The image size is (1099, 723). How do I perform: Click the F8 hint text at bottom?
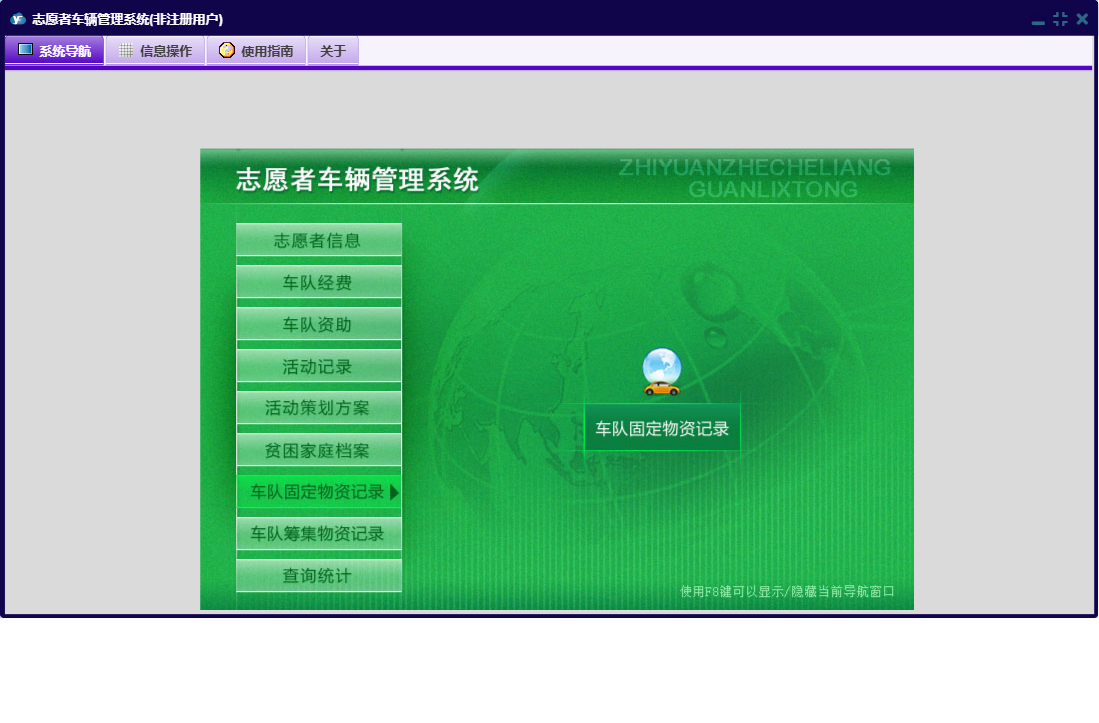tap(787, 591)
